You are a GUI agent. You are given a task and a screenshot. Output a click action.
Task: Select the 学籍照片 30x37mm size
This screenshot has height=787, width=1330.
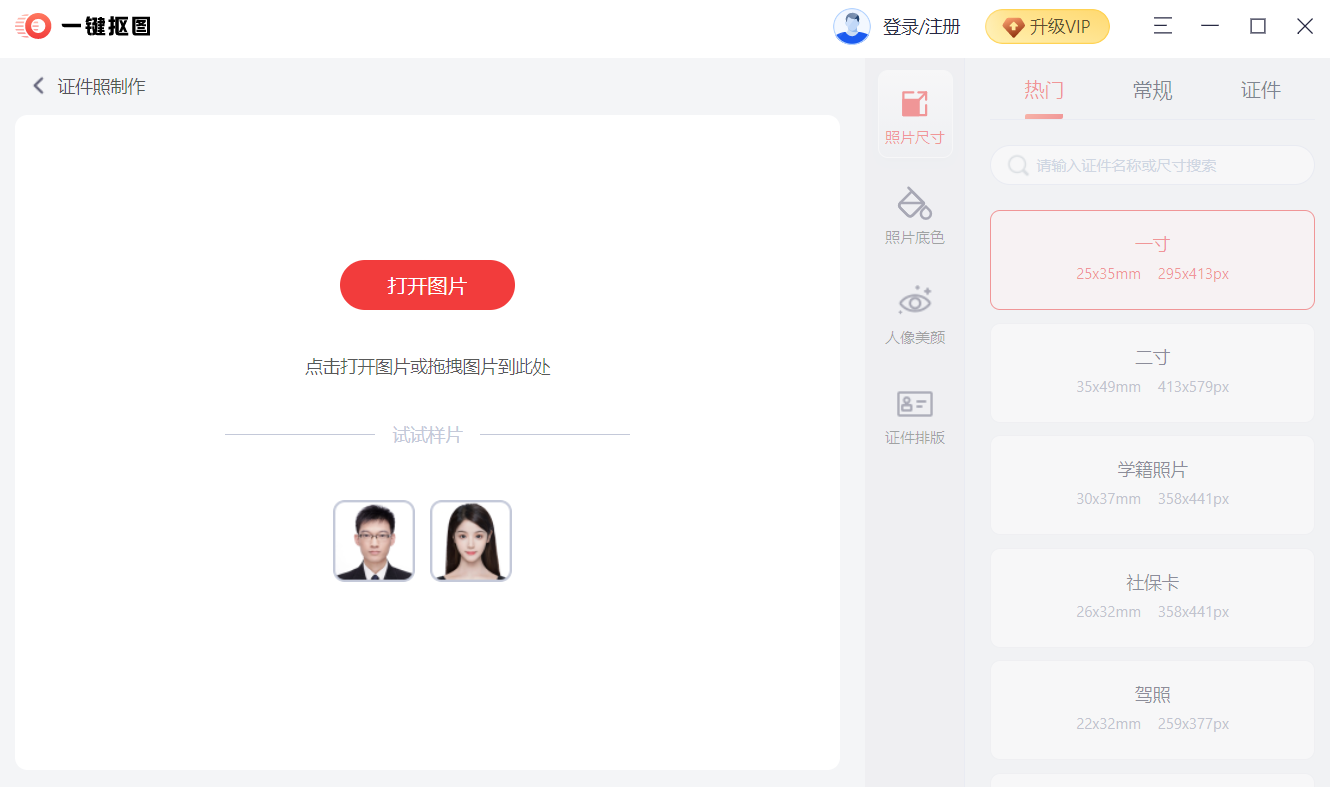(1152, 485)
